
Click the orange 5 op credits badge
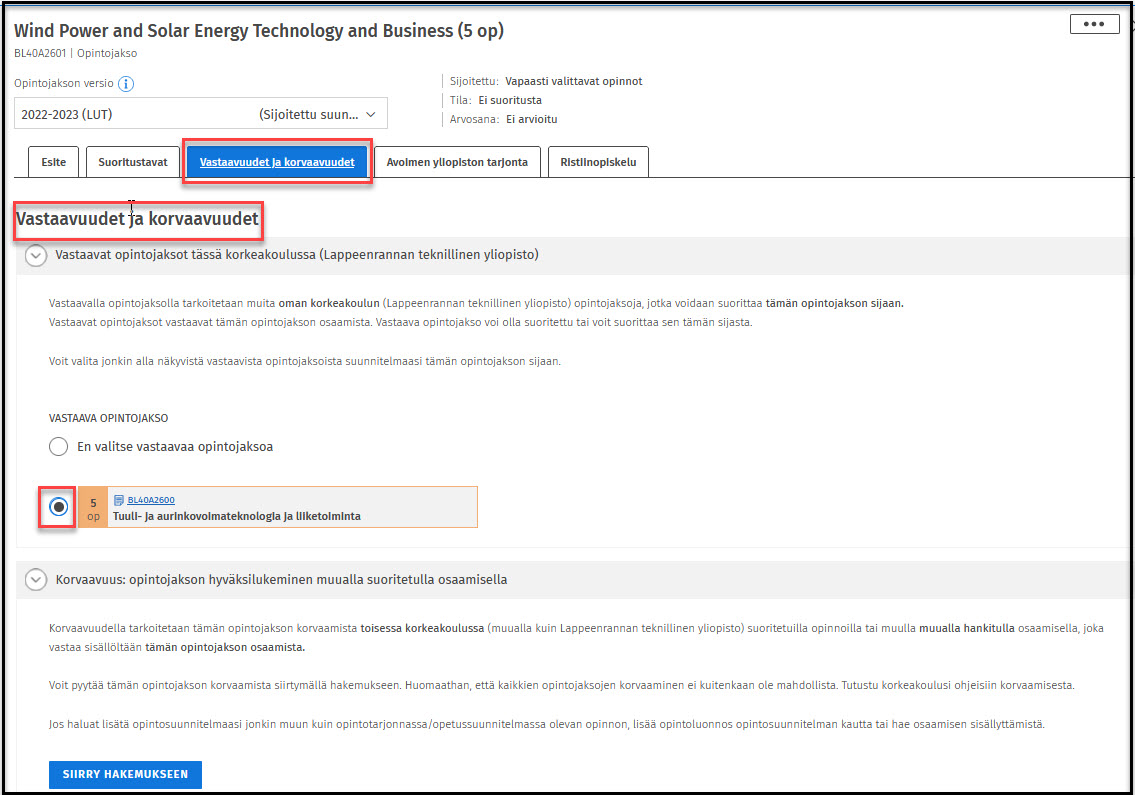pyautogui.click(x=93, y=508)
